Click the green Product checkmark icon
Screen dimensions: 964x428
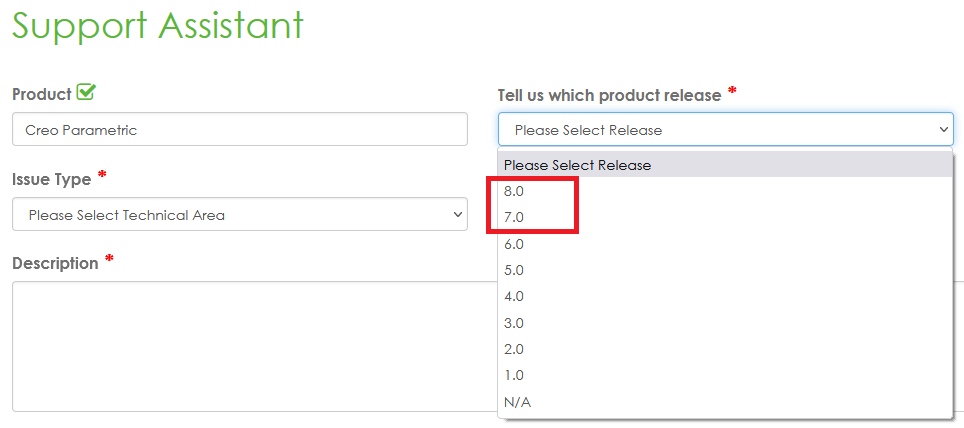86,93
